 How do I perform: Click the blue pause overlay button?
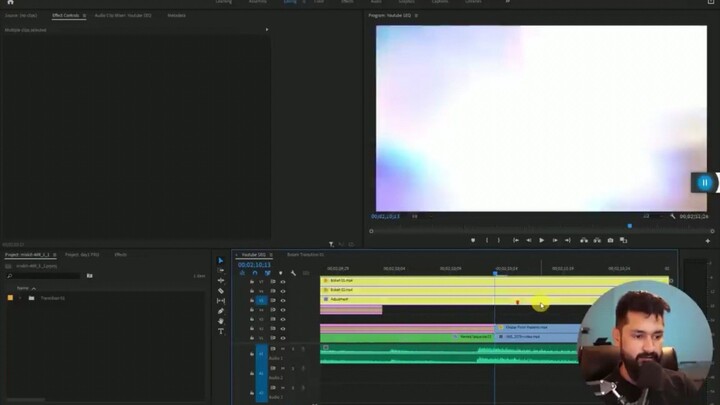click(704, 183)
